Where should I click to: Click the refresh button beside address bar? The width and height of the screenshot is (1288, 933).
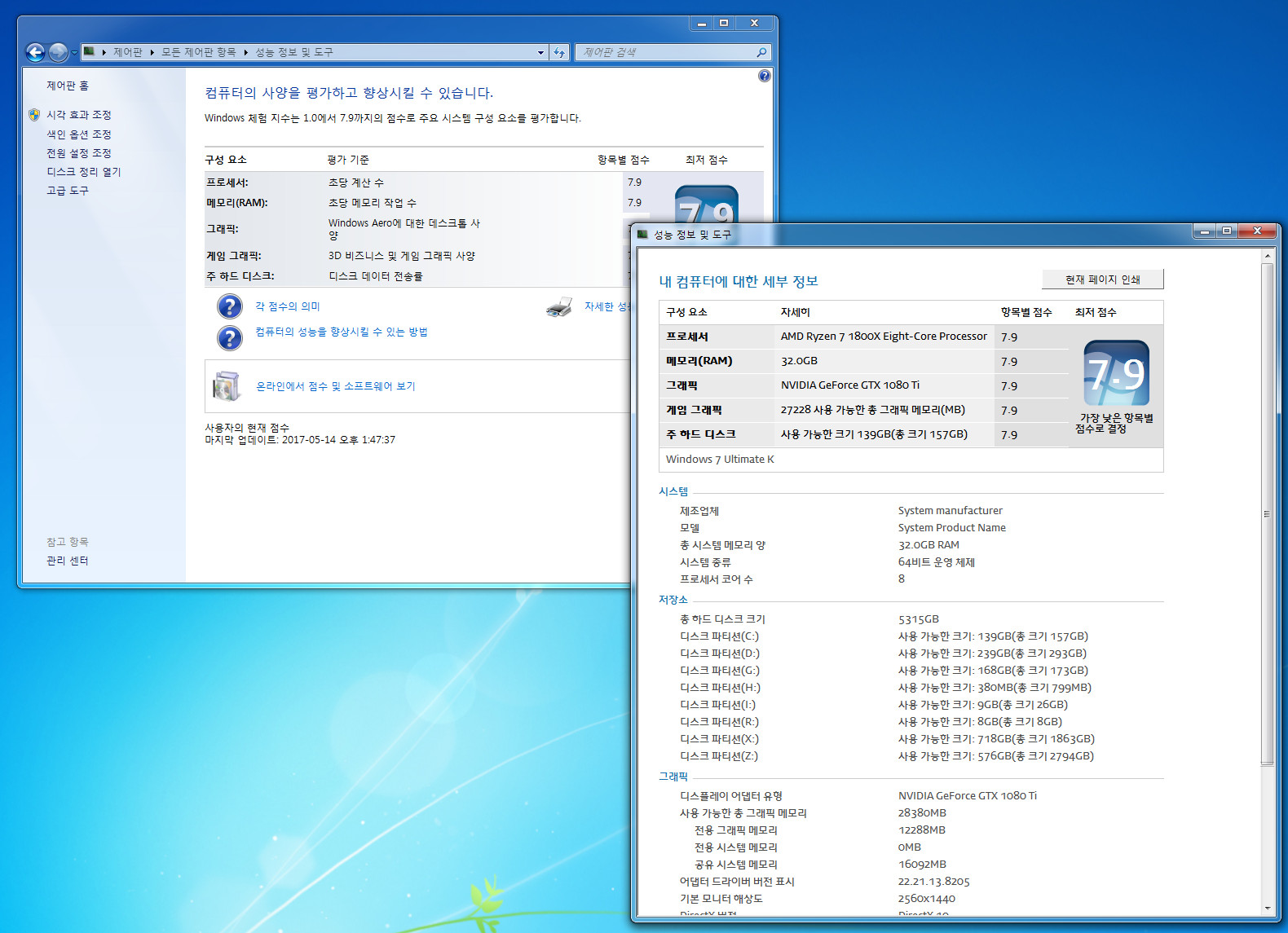pos(559,52)
